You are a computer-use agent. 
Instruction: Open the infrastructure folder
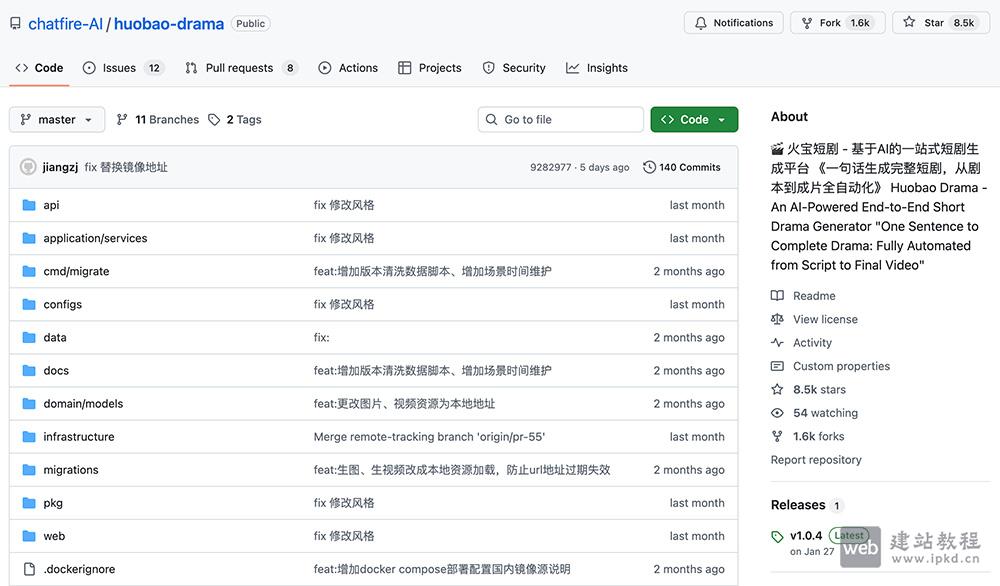coord(79,436)
